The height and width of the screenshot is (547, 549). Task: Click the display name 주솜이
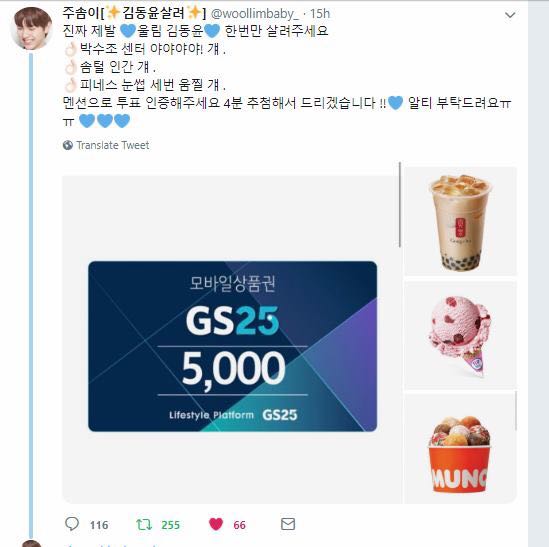(82, 13)
